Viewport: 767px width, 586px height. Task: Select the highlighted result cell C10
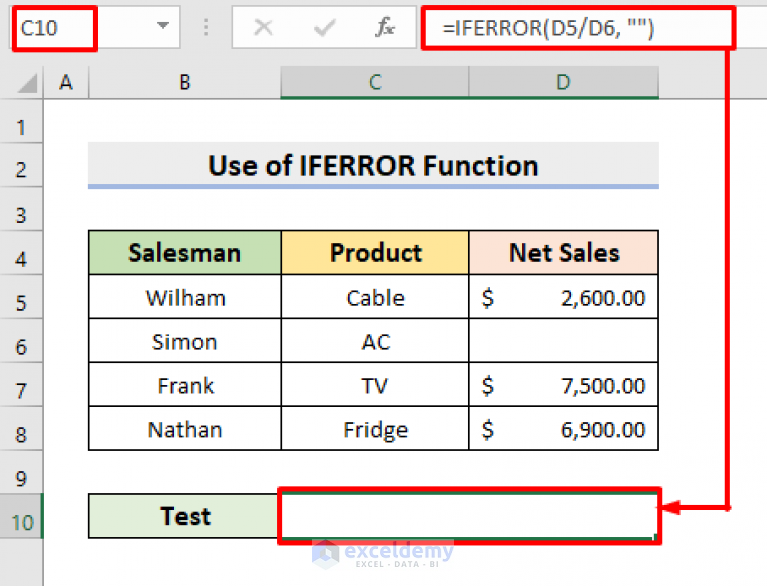click(x=469, y=516)
